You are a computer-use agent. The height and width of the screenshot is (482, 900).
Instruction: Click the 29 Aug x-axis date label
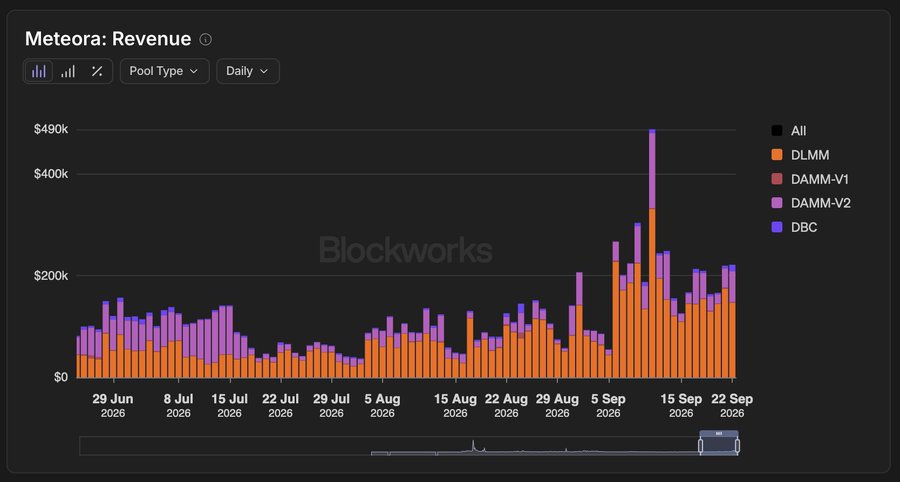[x=557, y=405]
